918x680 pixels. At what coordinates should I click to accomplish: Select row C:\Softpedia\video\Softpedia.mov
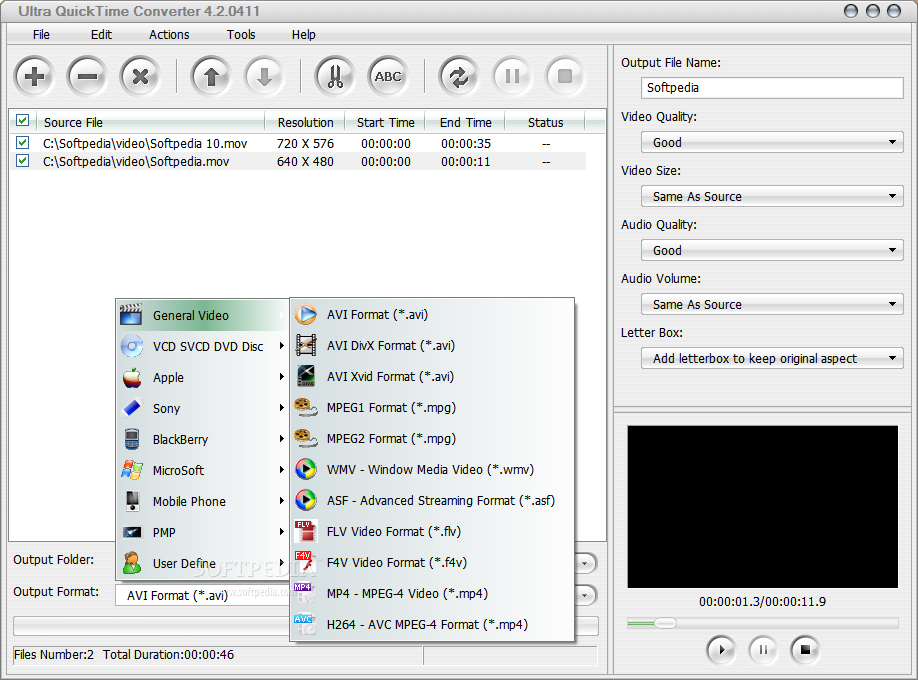[x=299, y=162]
